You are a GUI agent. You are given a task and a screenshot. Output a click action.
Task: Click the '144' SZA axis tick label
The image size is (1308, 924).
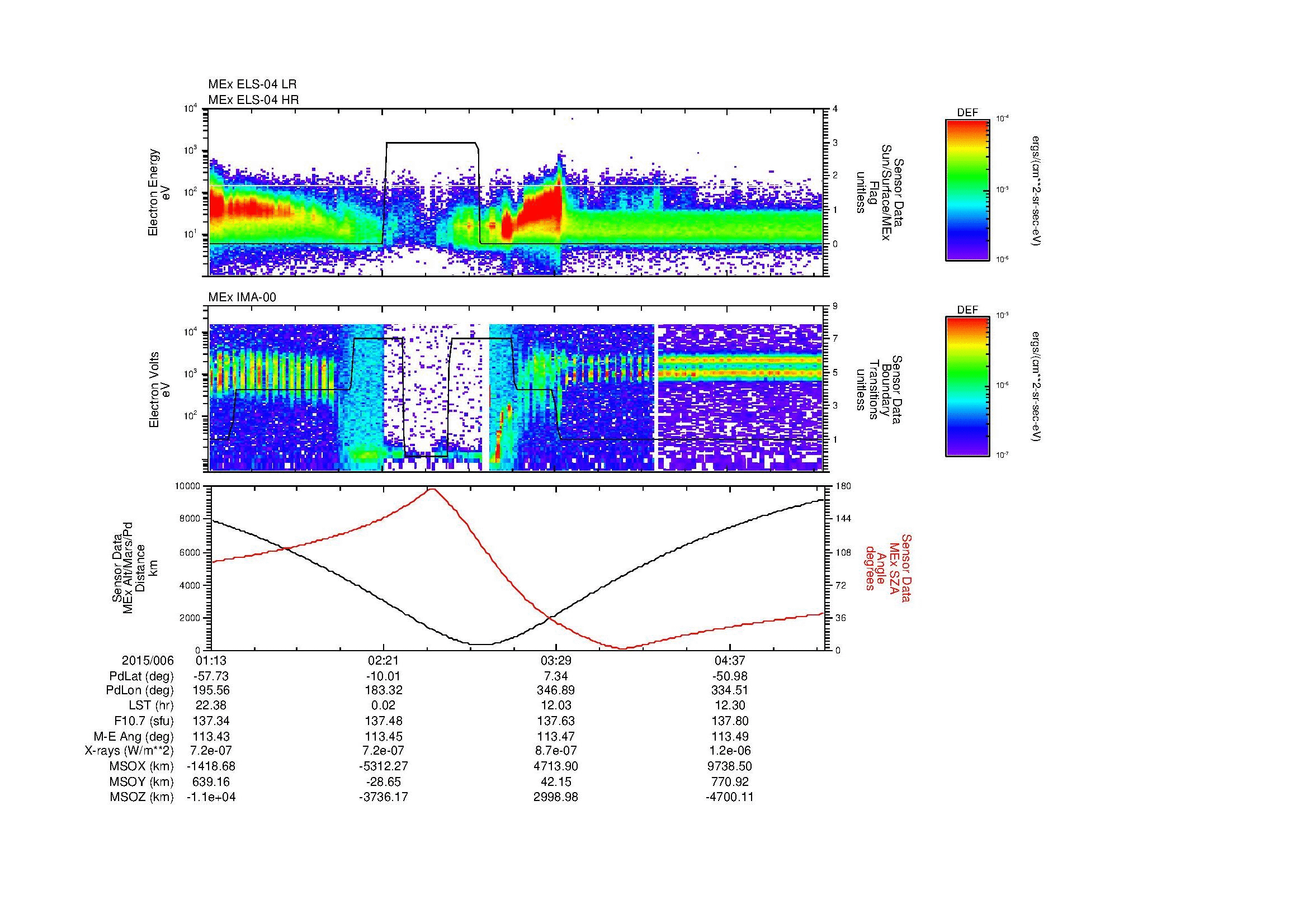point(844,519)
